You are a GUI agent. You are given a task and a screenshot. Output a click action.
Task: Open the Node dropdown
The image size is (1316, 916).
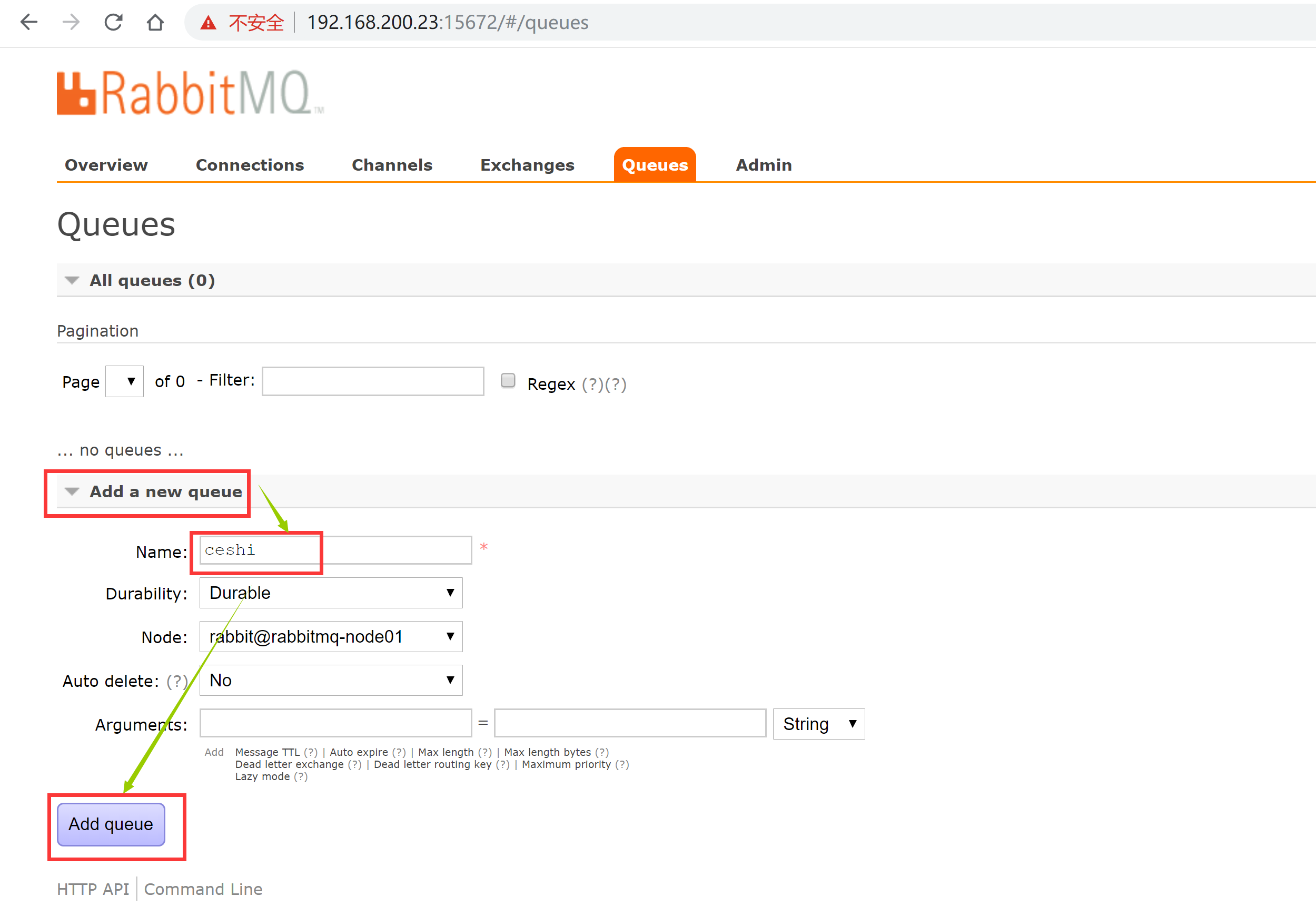(331, 636)
